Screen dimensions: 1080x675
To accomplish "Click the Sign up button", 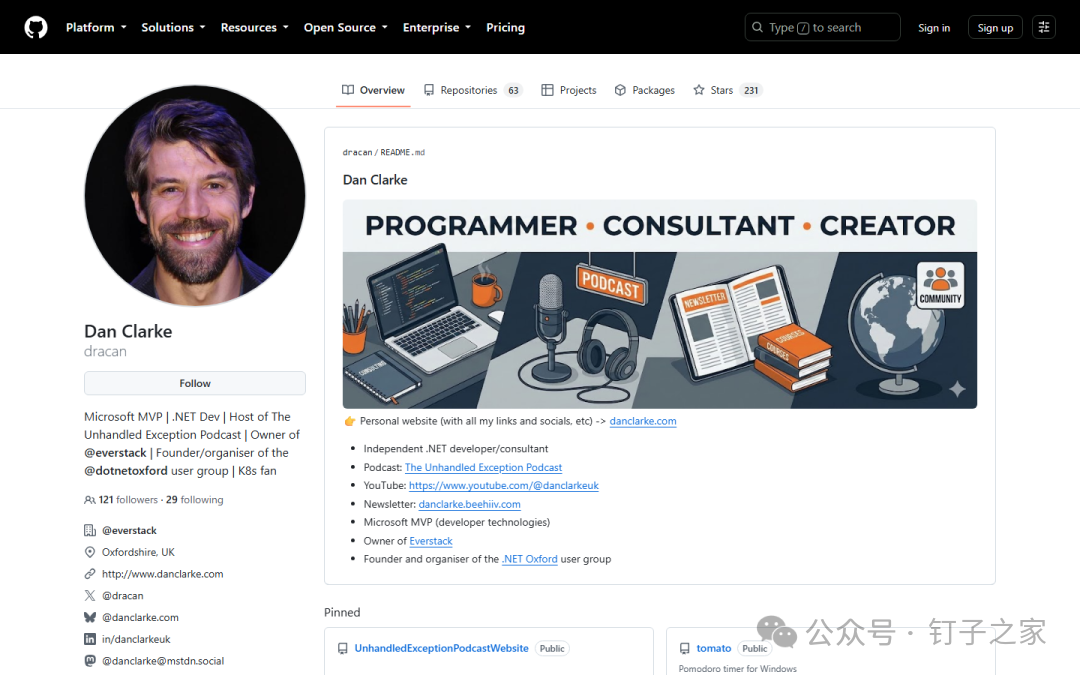I will (x=995, y=28).
